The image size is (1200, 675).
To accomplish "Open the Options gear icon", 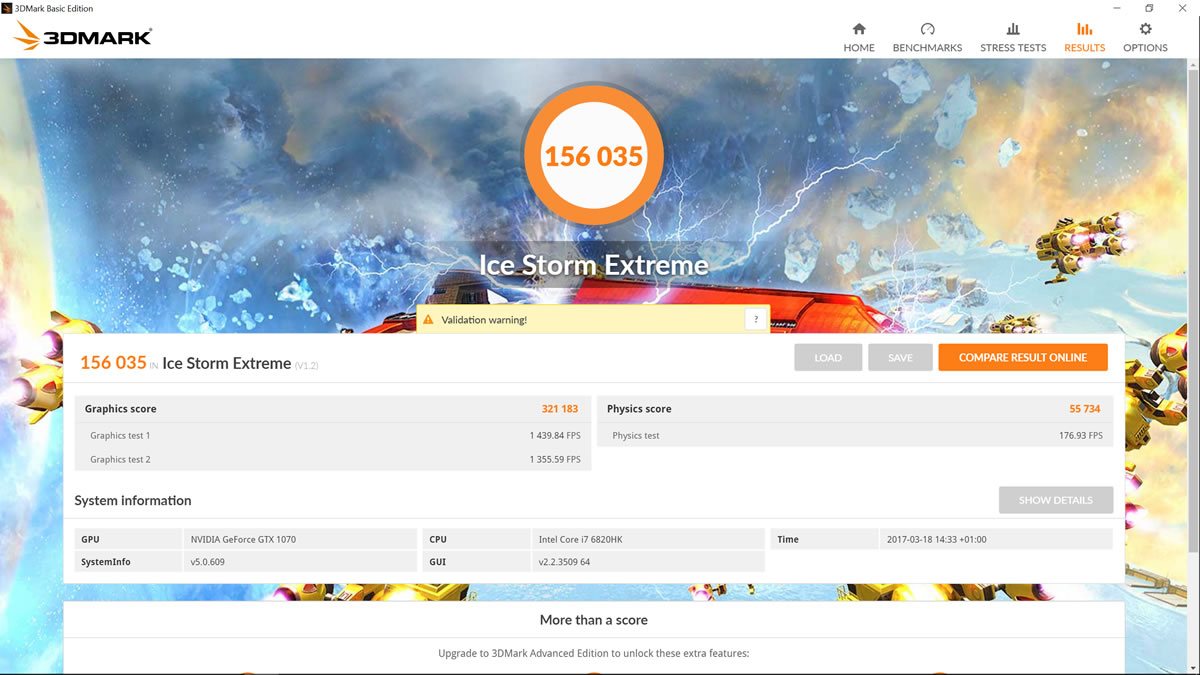I will point(1145,29).
